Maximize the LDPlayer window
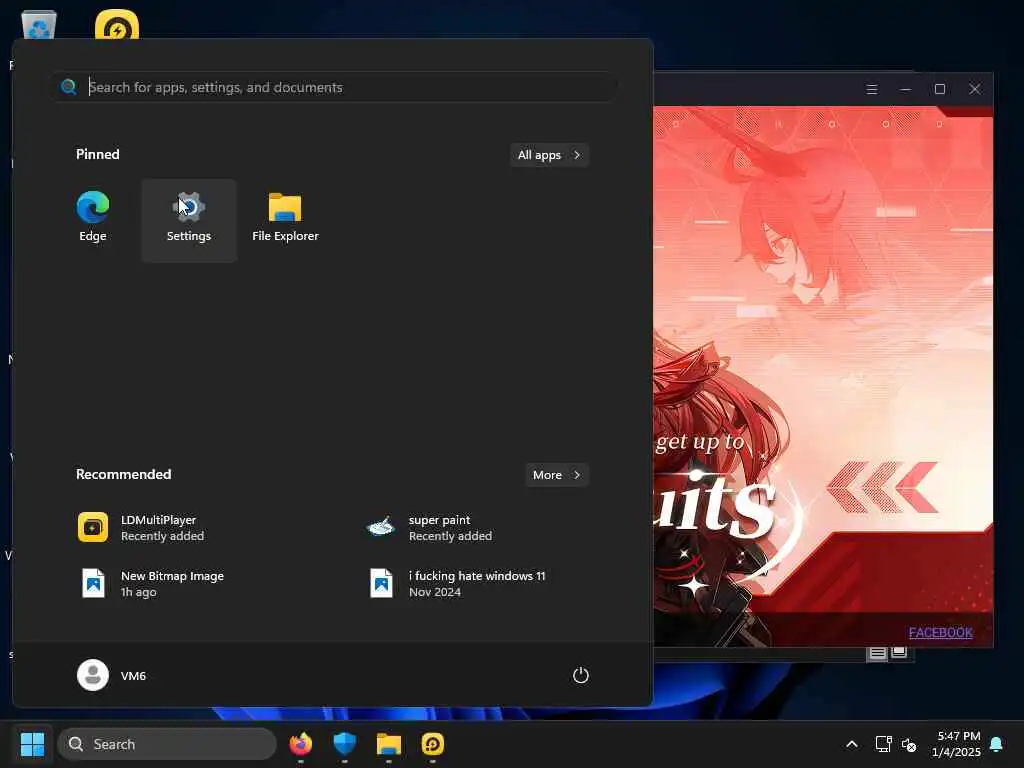The width and height of the screenshot is (1024, 768). [x=940, y=89]
